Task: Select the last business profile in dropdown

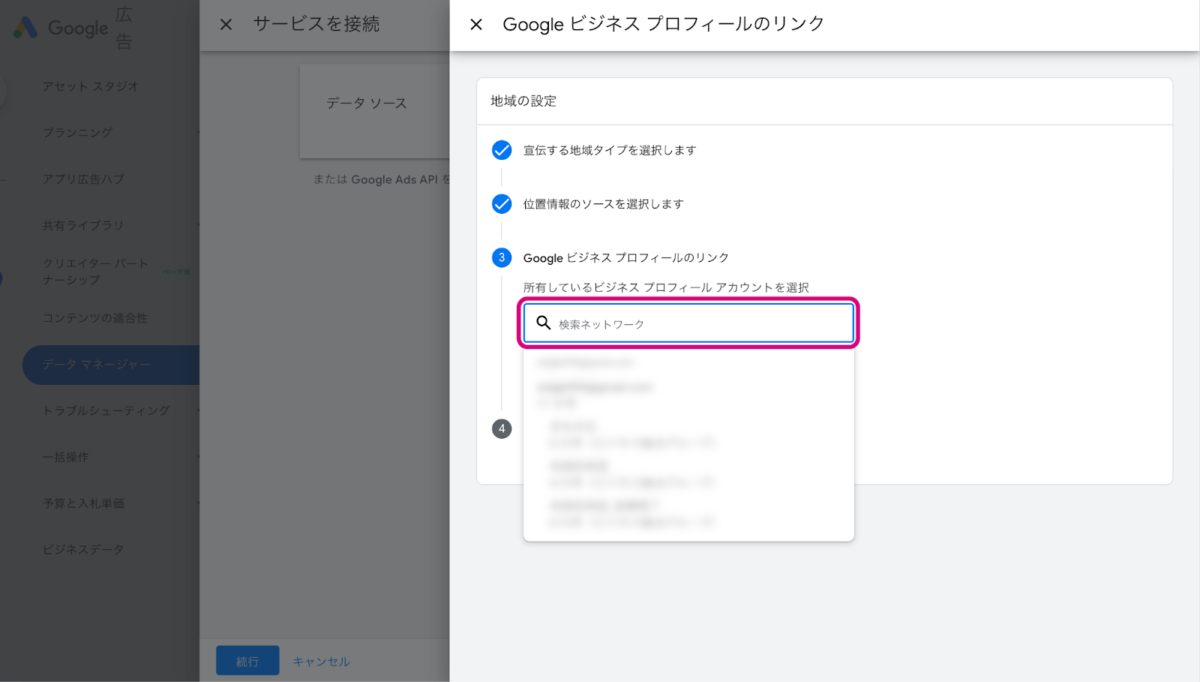Action: [632, 513]
